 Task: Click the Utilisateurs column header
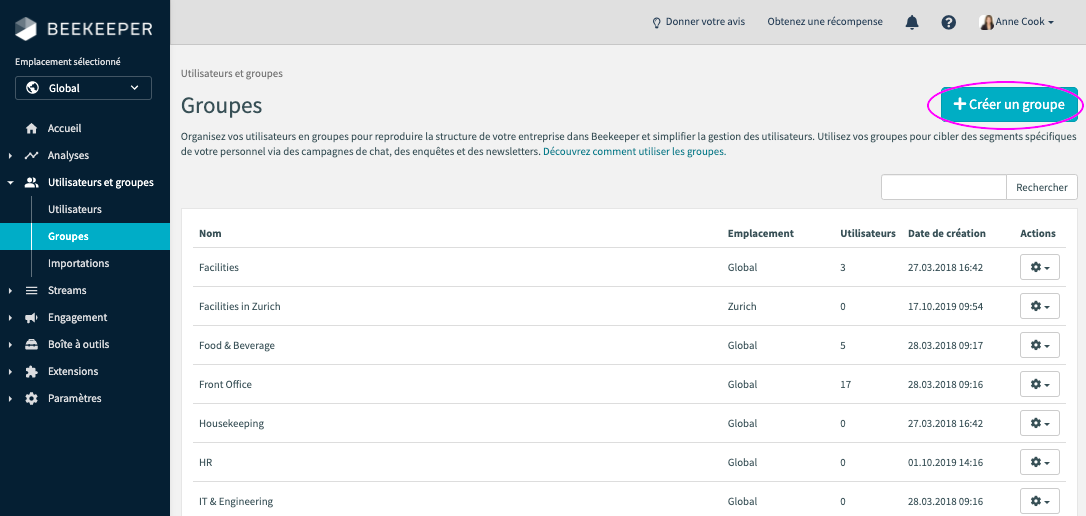(x=868, y=233)
